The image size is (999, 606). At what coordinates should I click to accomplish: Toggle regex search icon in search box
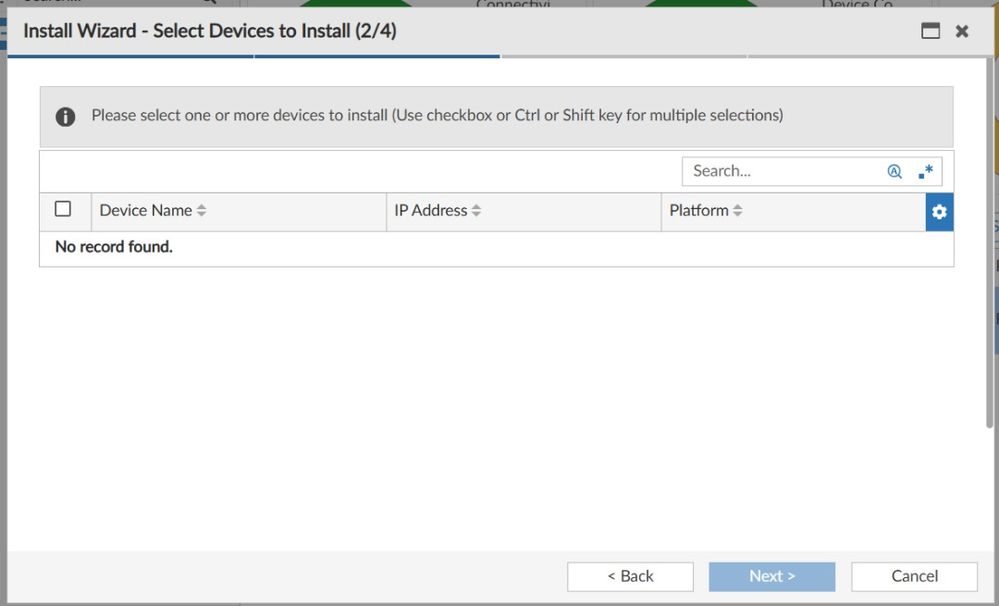925,171
